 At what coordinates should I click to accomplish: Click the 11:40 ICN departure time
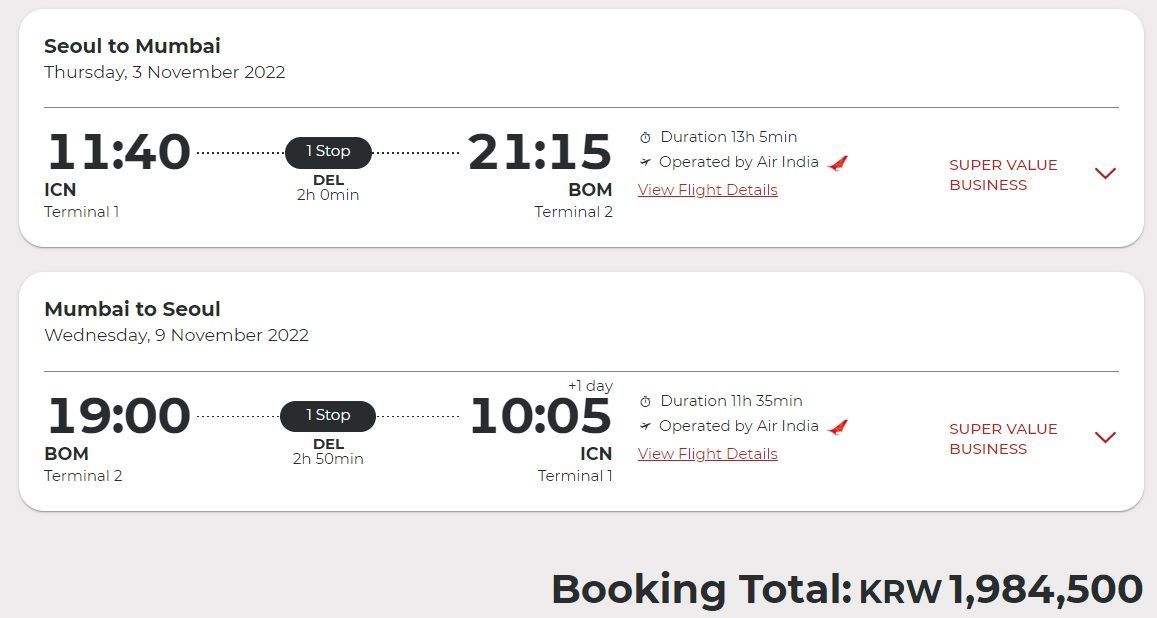(119, 152)
